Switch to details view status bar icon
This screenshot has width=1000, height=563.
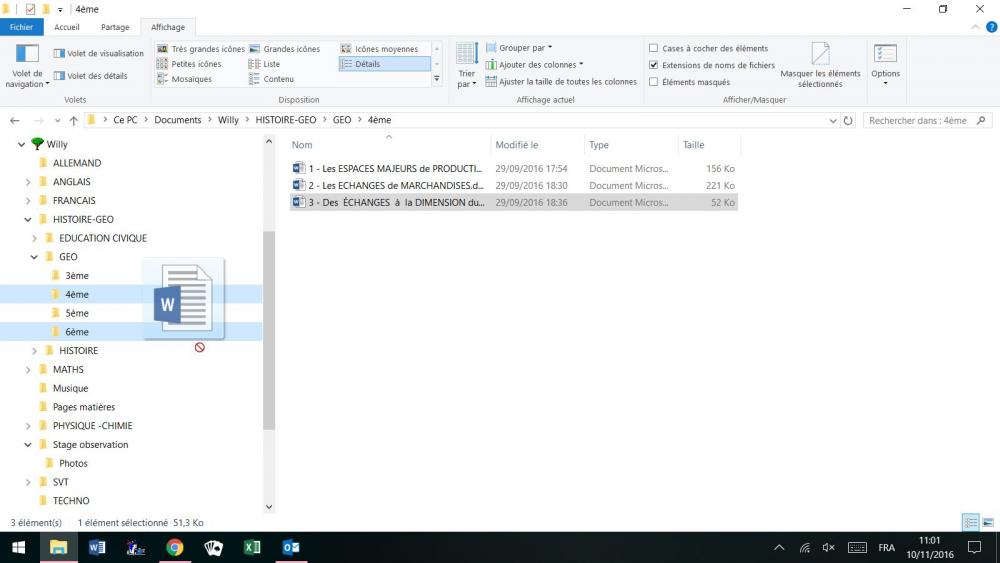pos(971,523)
